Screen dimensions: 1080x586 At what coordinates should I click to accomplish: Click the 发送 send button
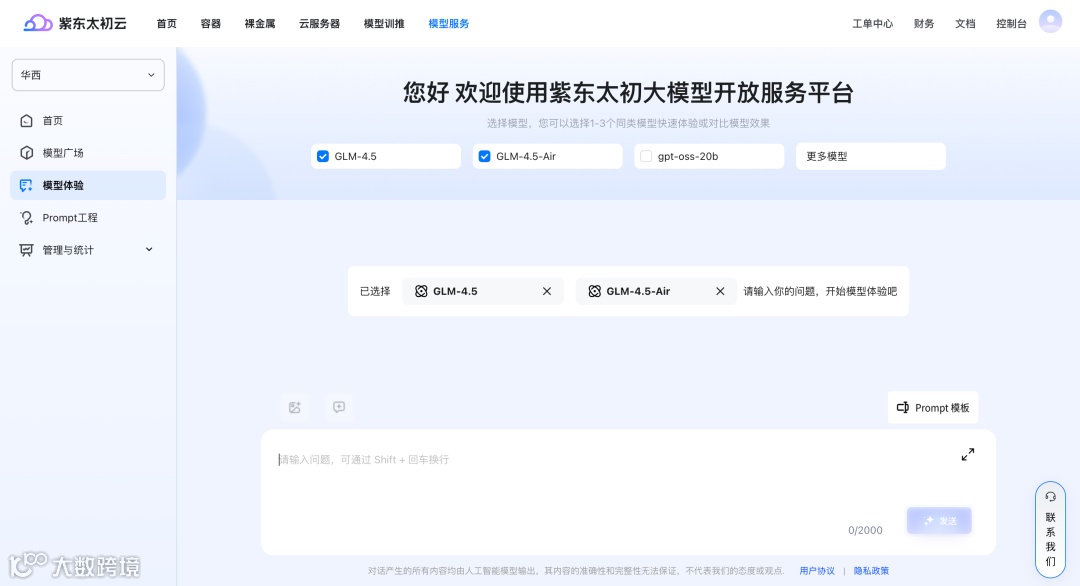coord(939,521)
